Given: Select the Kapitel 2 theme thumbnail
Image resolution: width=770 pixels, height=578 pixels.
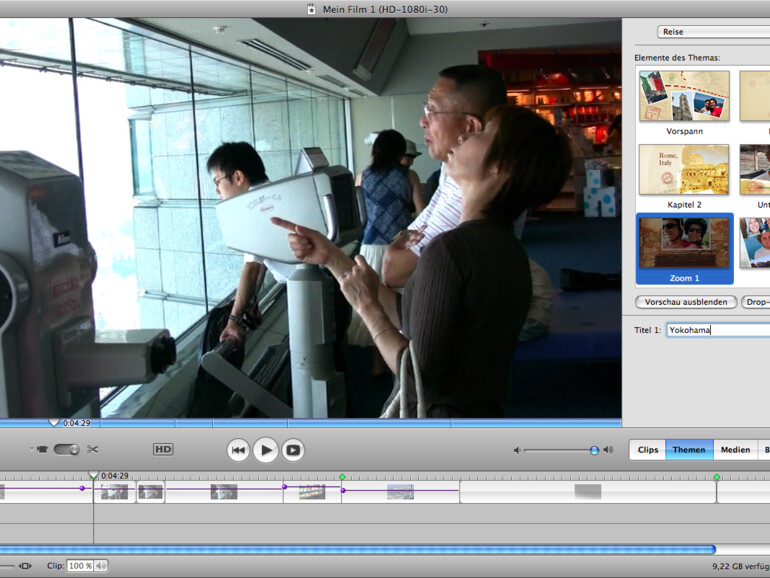Looking at the screenshot, I should (684, 170).
